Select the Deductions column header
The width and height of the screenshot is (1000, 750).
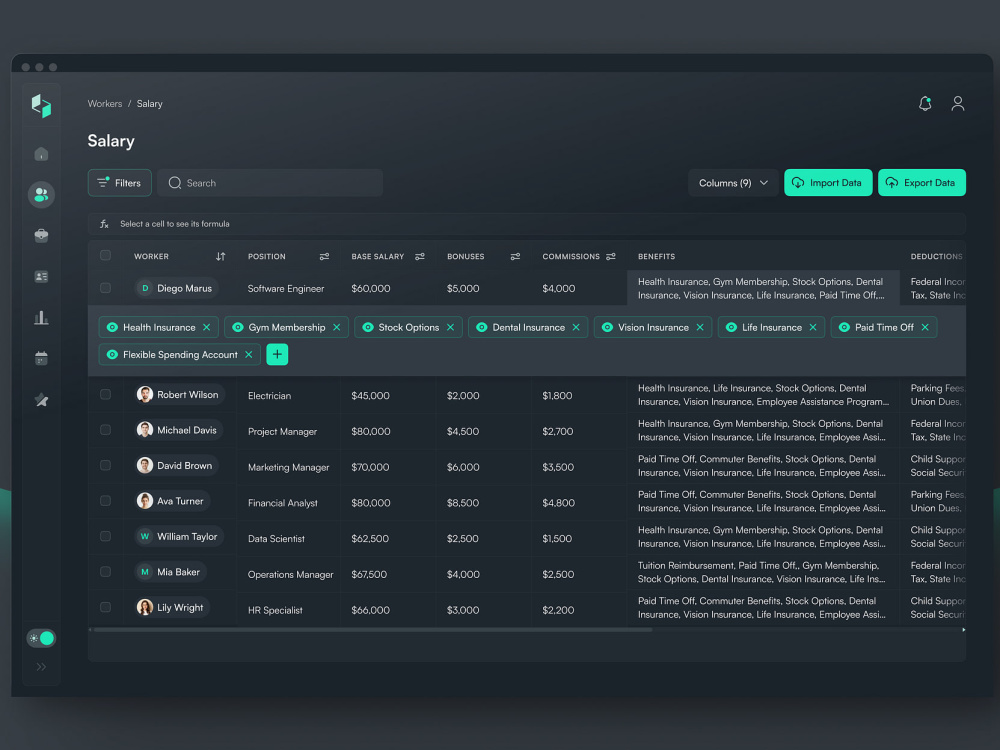[x=936, y=256]
